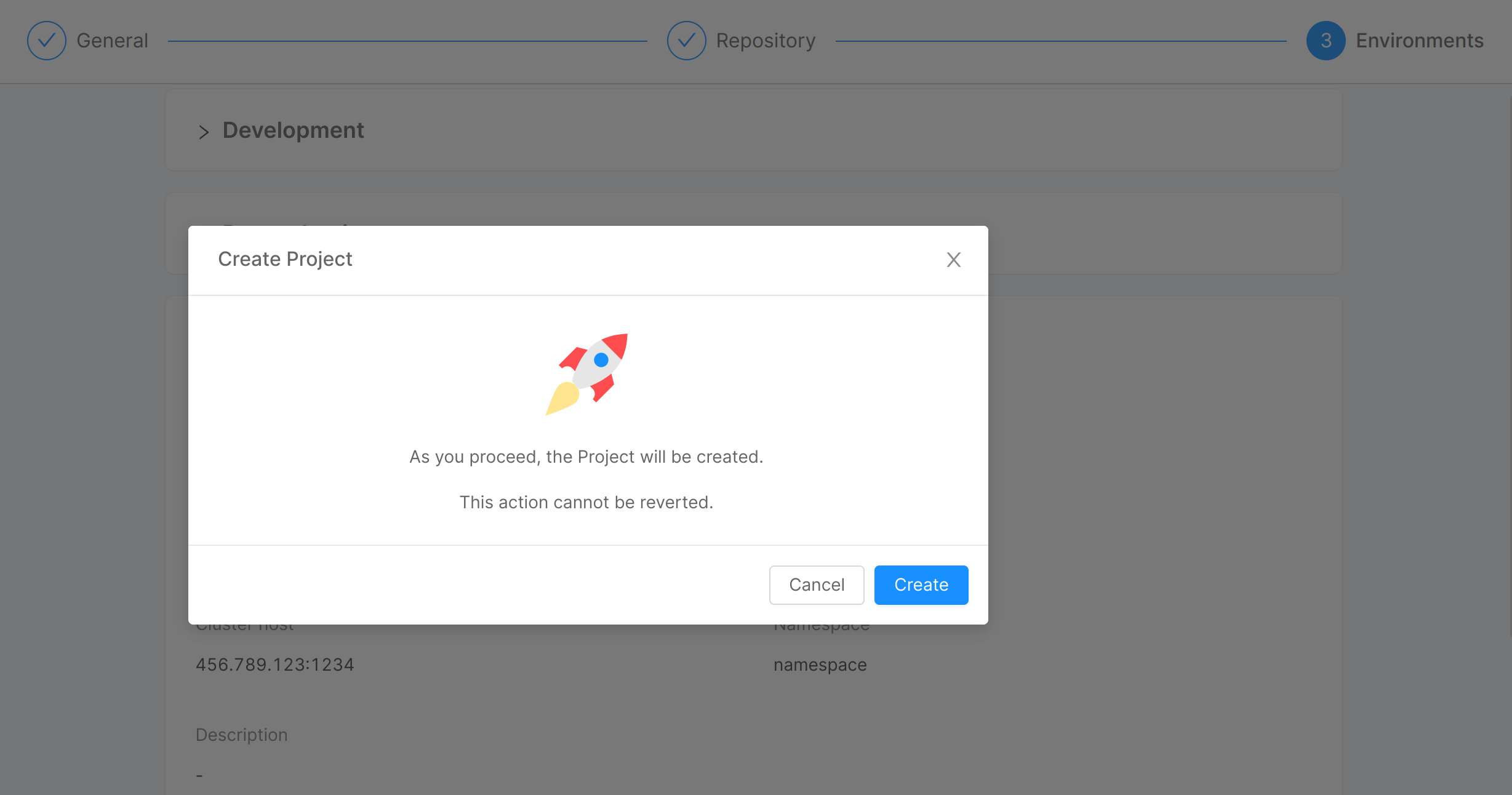Dismiss the dialog with the X icon
The height and width of the screenshot is (795, 1512).
(x=953, y=260)
